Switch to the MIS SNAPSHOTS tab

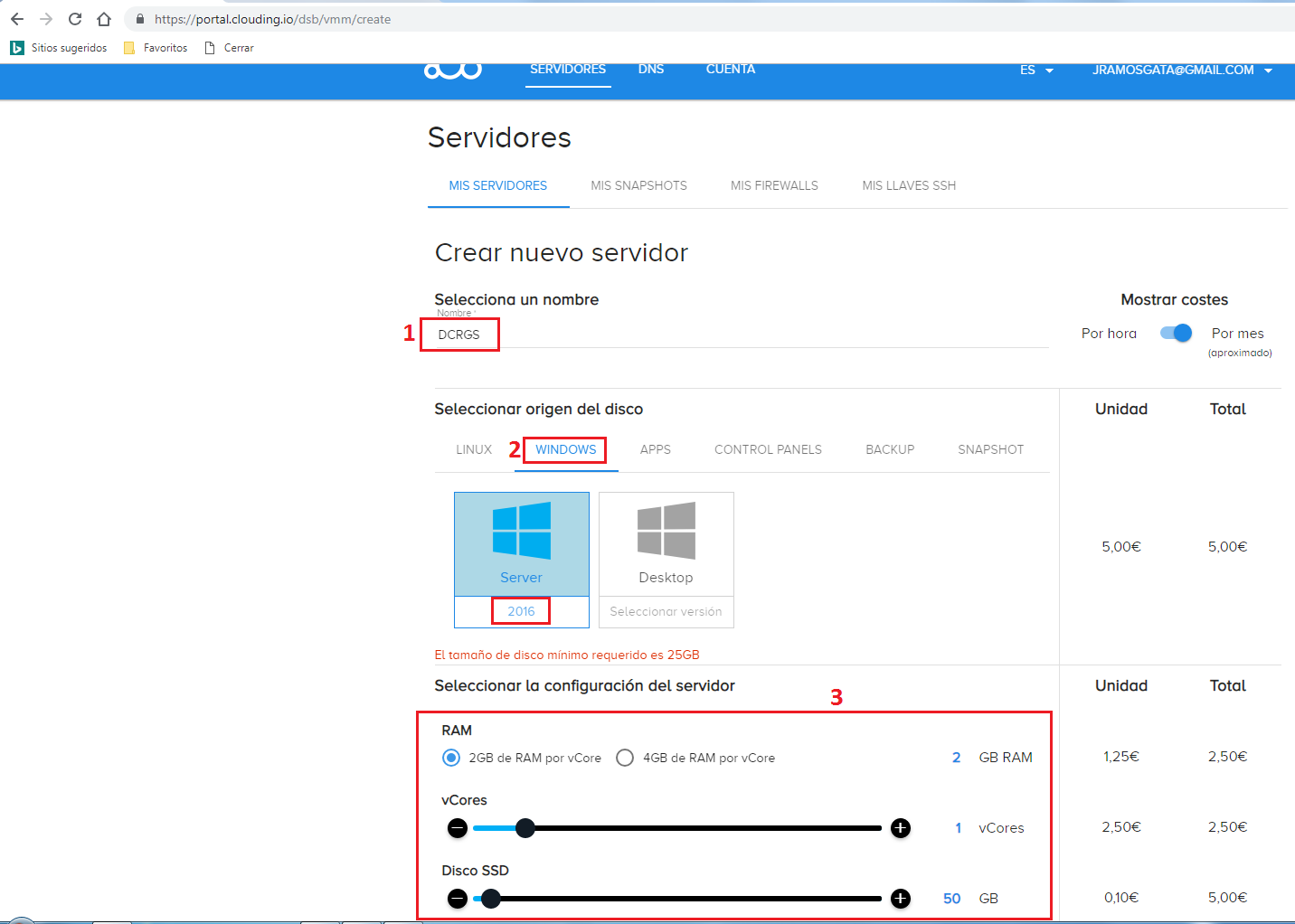638,185
